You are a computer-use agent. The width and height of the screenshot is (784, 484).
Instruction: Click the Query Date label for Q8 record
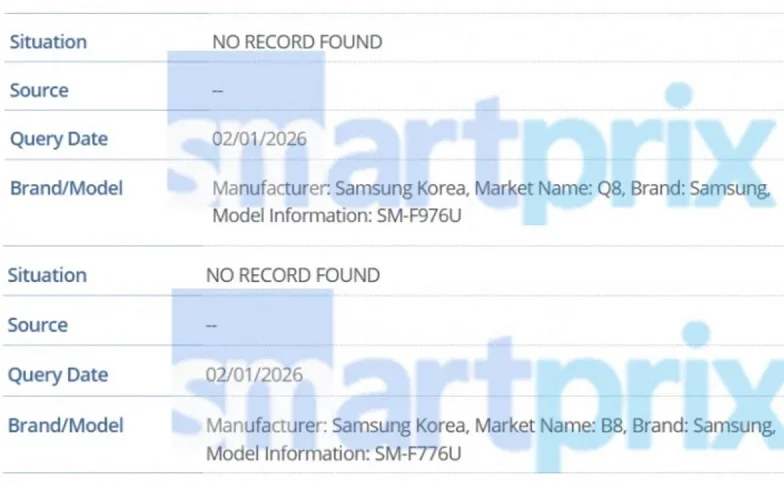tap(58, 139)
